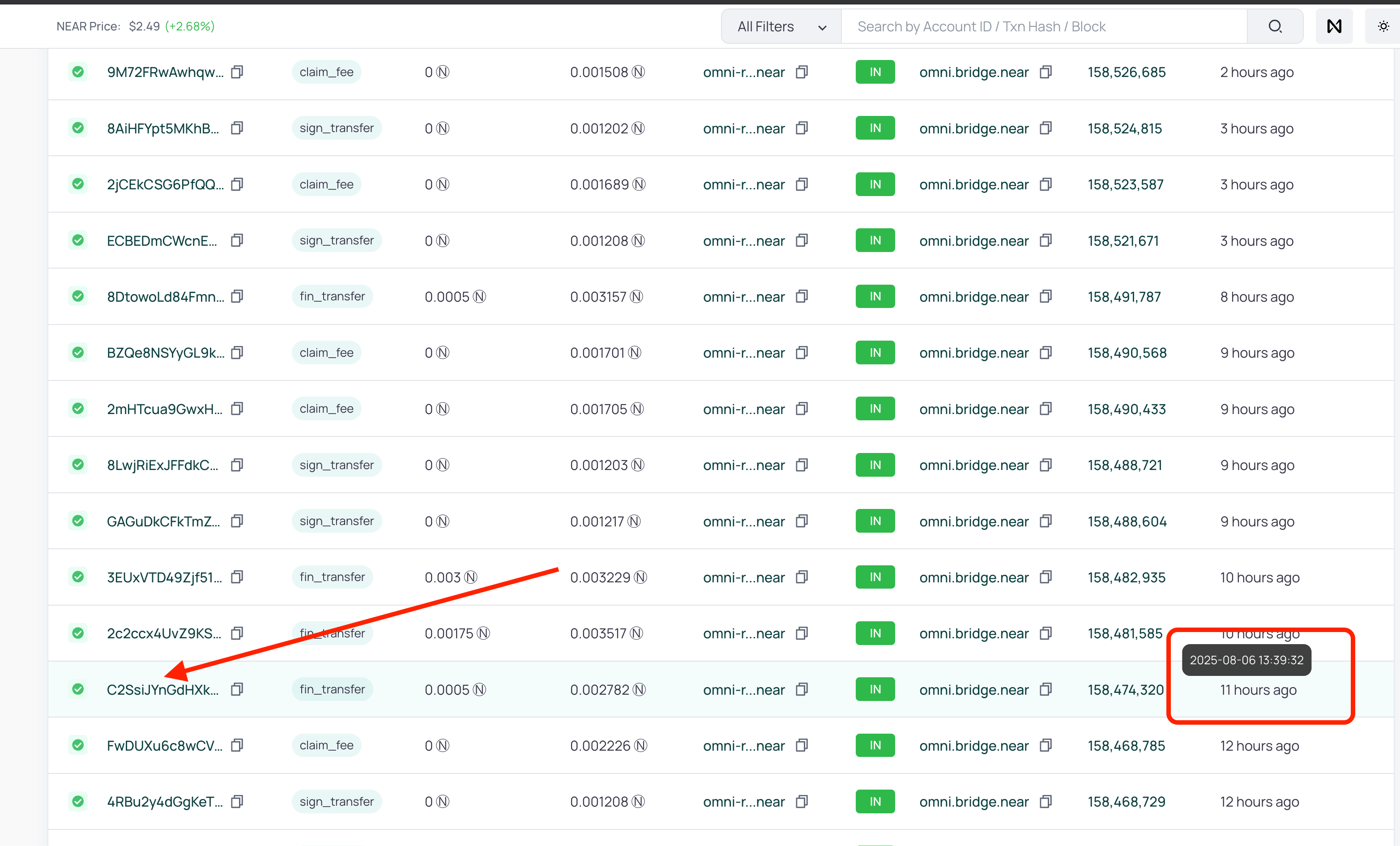Click the search magnifier button
This screenshot has width=1400, height=846.
[x=1274, y=26]
